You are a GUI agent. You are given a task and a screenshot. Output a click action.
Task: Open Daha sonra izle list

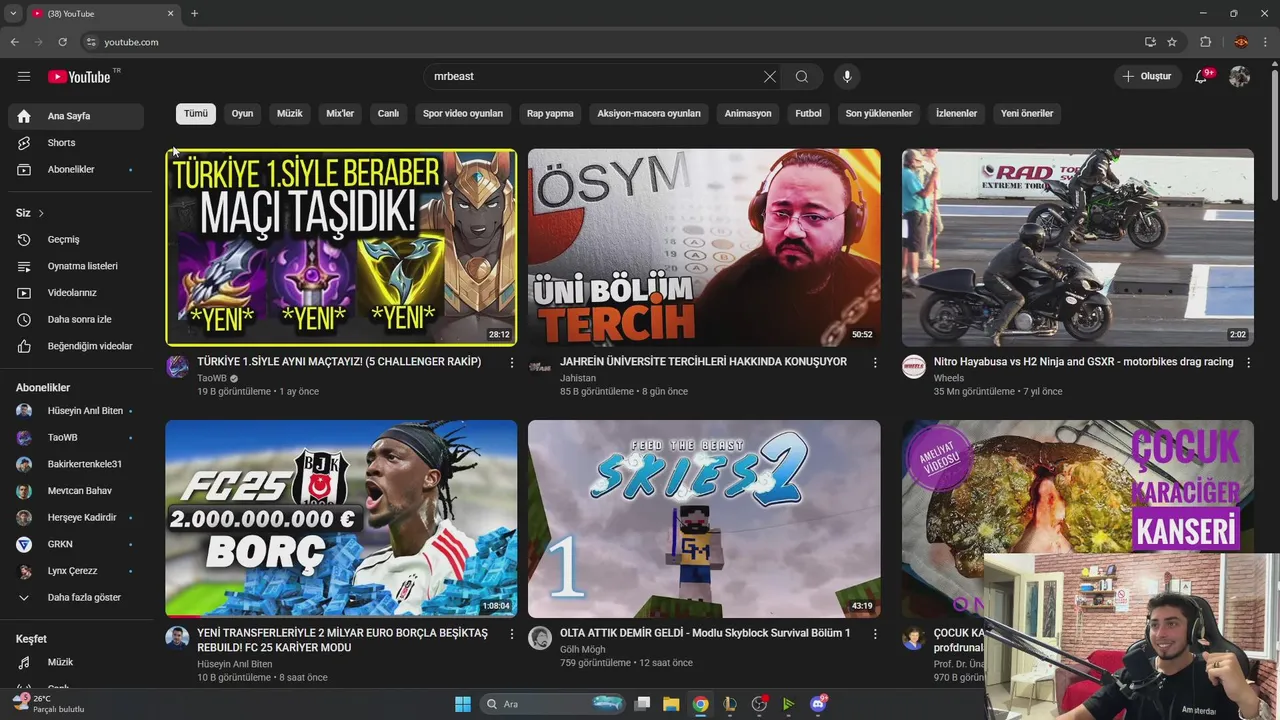(x=76, y=320)
